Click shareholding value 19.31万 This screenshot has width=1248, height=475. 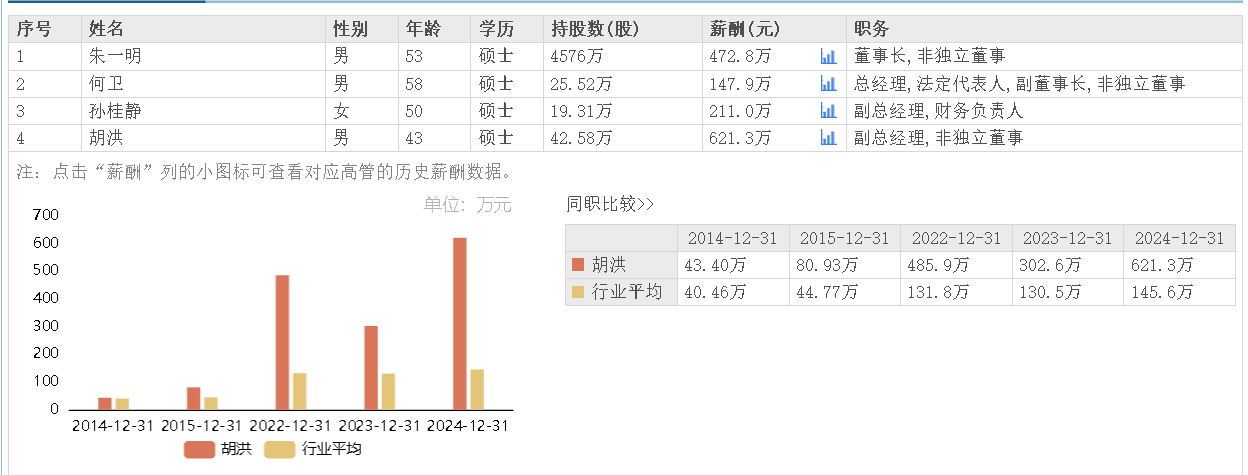coord(582,111)
